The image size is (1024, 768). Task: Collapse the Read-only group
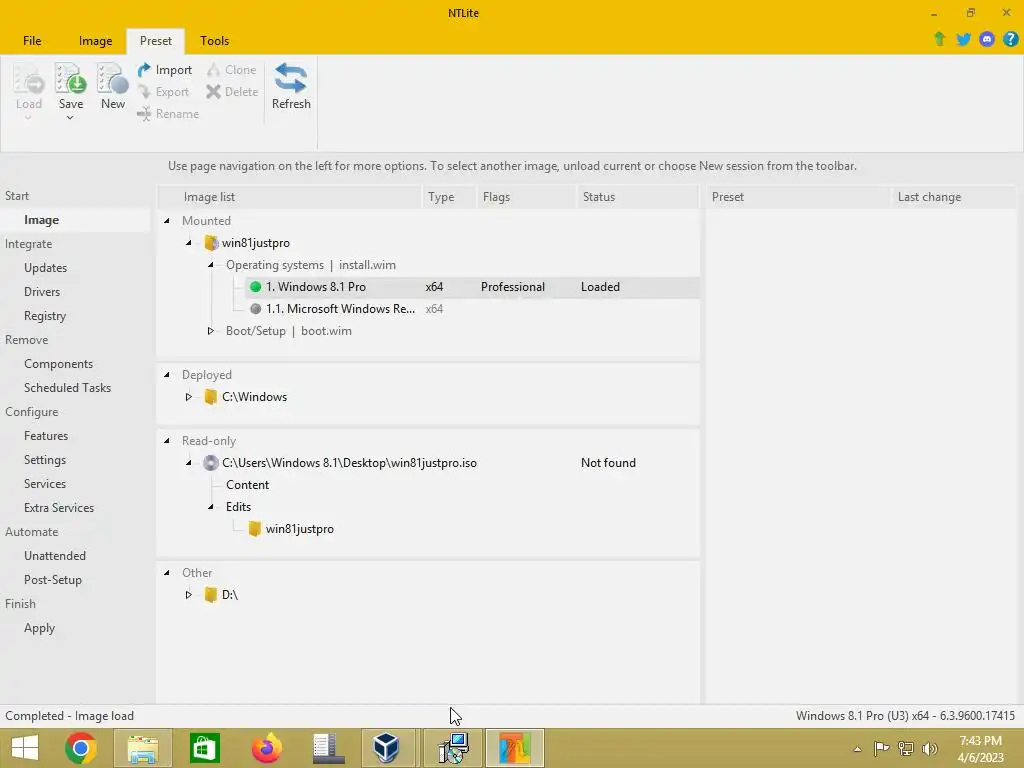(167, 441)
